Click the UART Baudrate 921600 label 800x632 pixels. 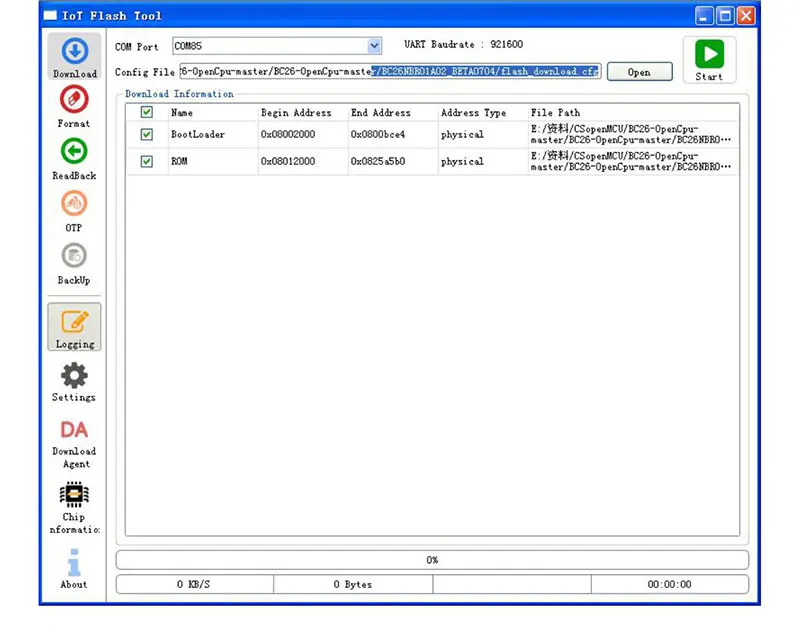pyautogui.click(x=463, y=44)
